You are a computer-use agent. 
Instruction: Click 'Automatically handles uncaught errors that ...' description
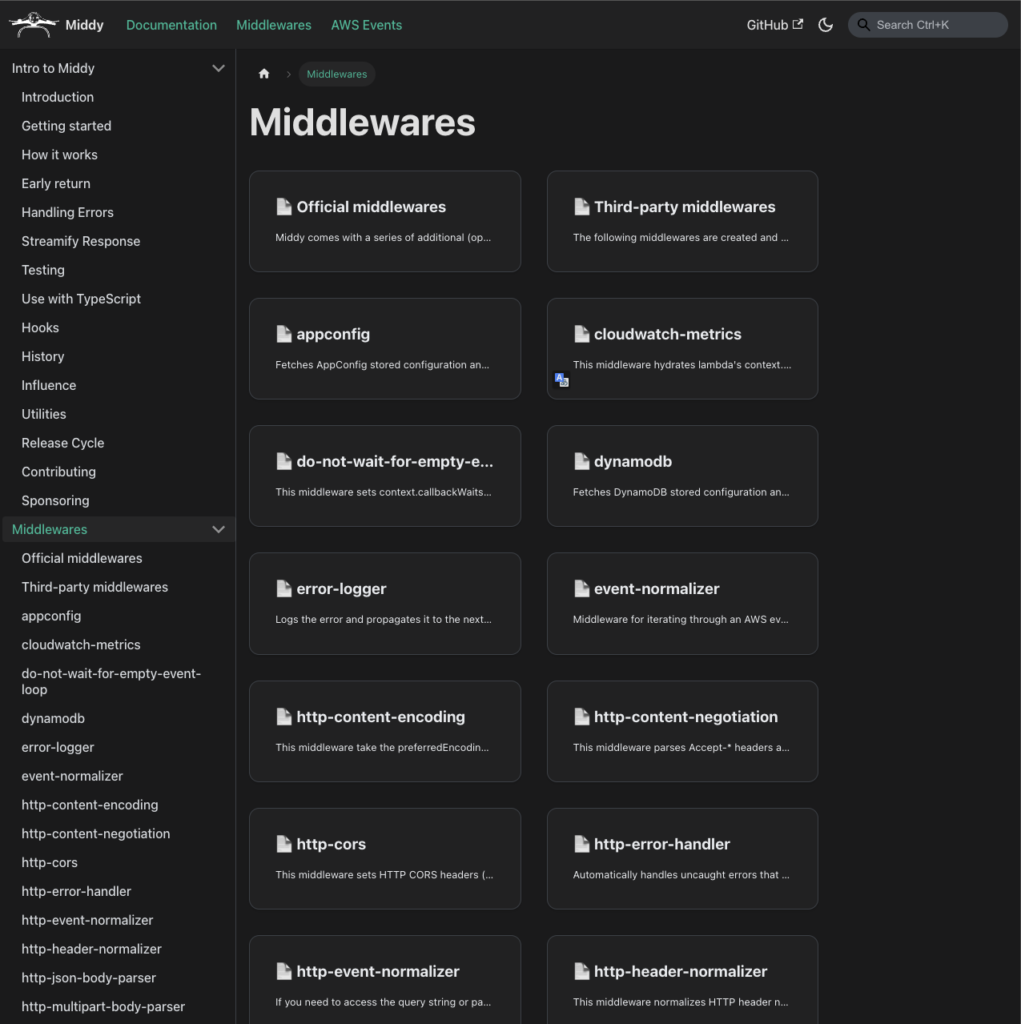click(681, 874)
